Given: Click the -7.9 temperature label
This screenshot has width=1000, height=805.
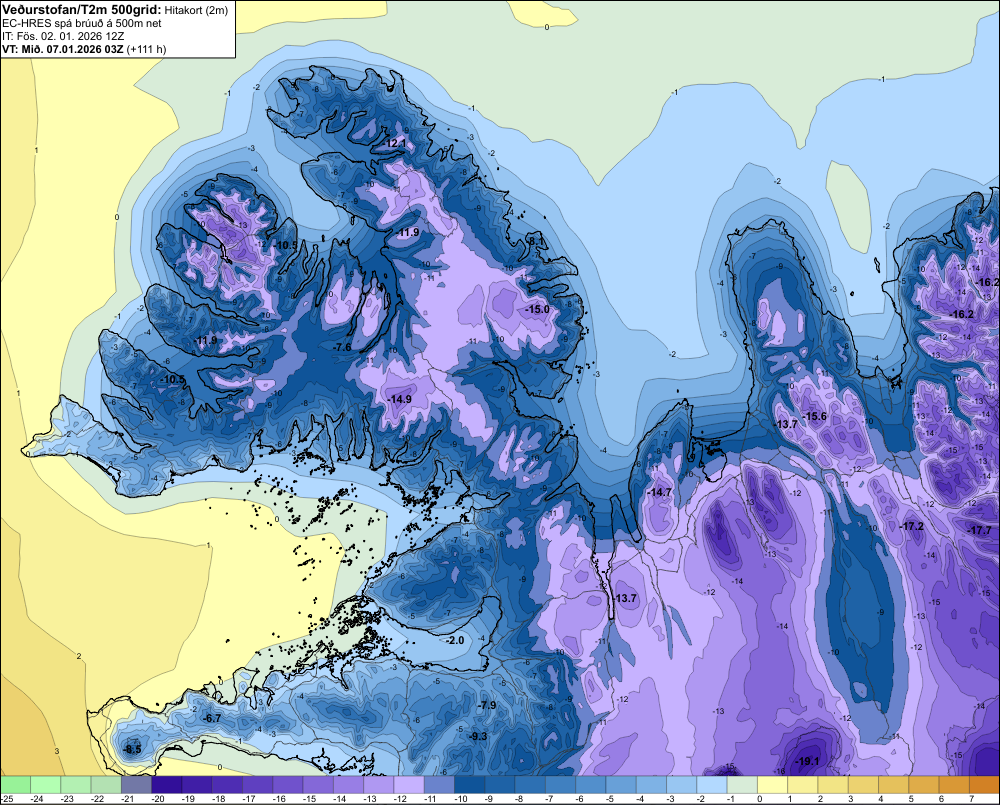Looking at the screenshot, I should coord(487,705).
